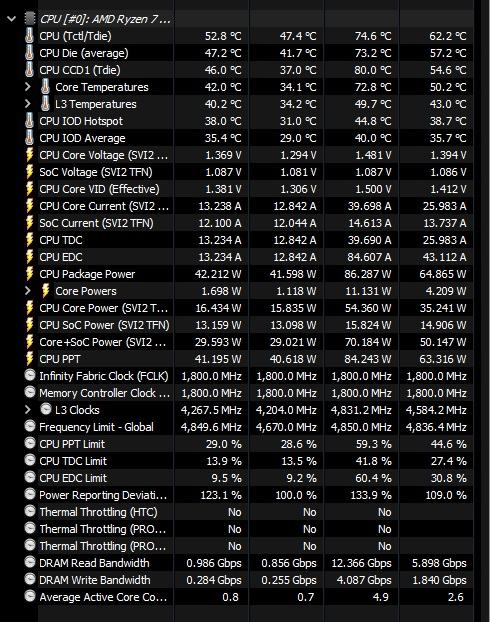Screen dimensions: 490x622
Task: Click the 86.287 W package power maximum
Action: pyautogui.click(x=368, y=274)
